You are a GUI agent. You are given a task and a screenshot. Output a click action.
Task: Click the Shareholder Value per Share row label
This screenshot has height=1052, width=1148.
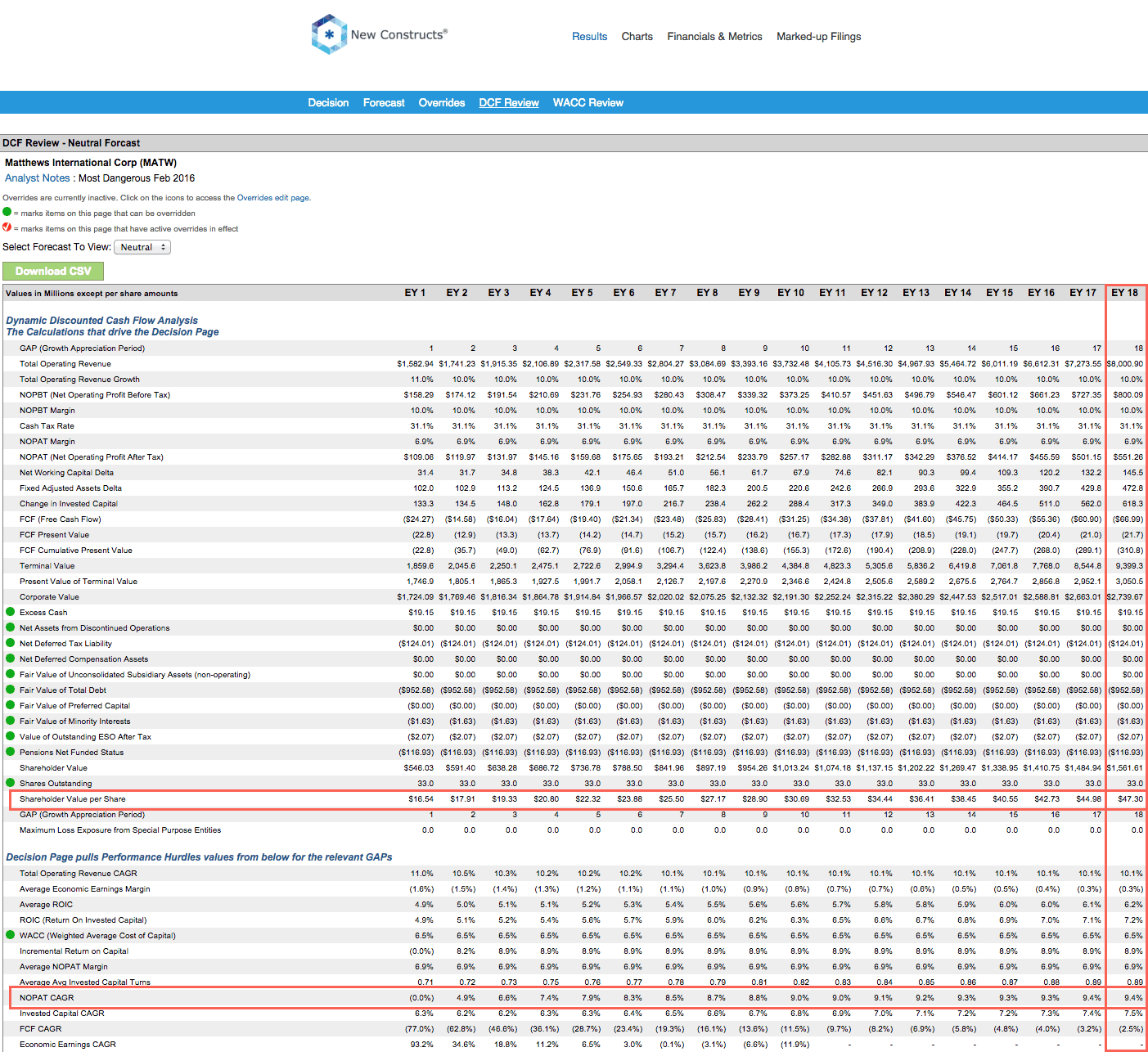click(73, 799)
